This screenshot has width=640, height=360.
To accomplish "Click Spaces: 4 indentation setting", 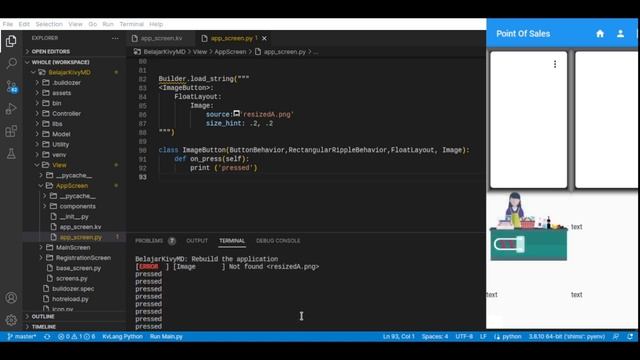I will 435,337.
